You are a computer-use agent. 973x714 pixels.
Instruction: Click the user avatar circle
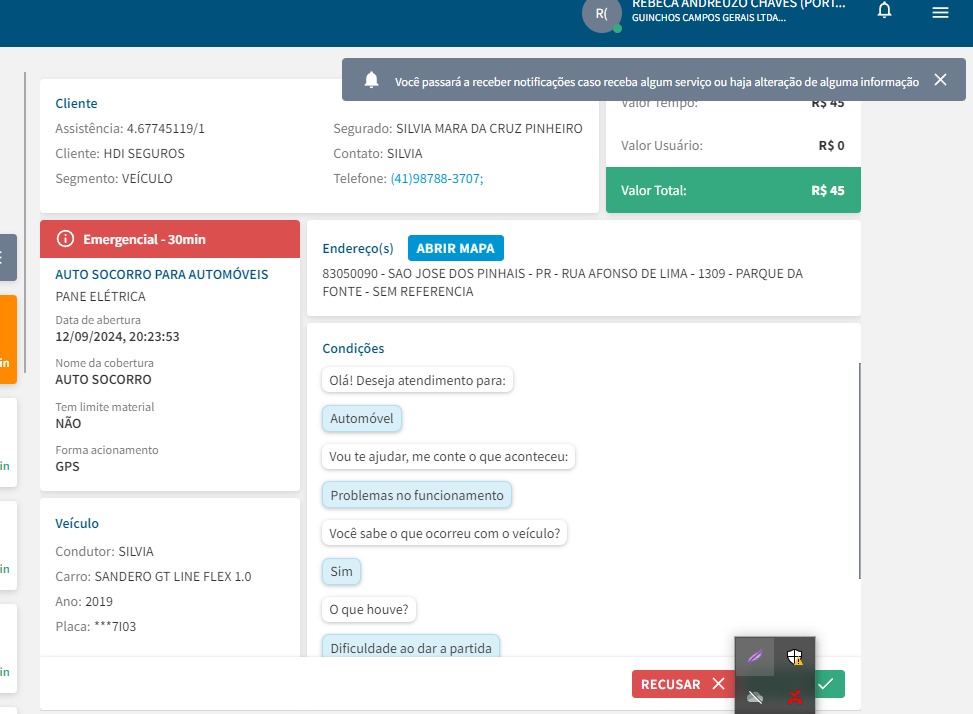coord(601,14)
